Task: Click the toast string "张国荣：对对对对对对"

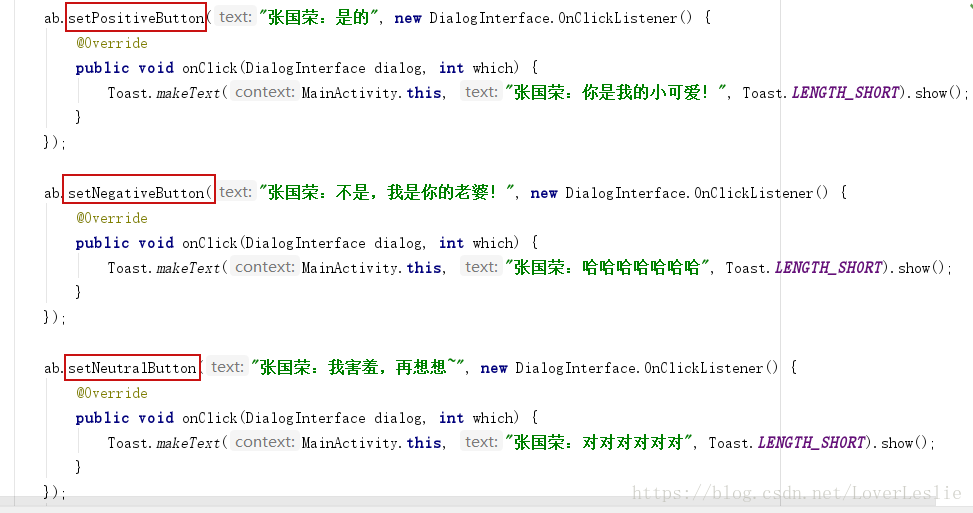Action: click(x=599, y=442)
